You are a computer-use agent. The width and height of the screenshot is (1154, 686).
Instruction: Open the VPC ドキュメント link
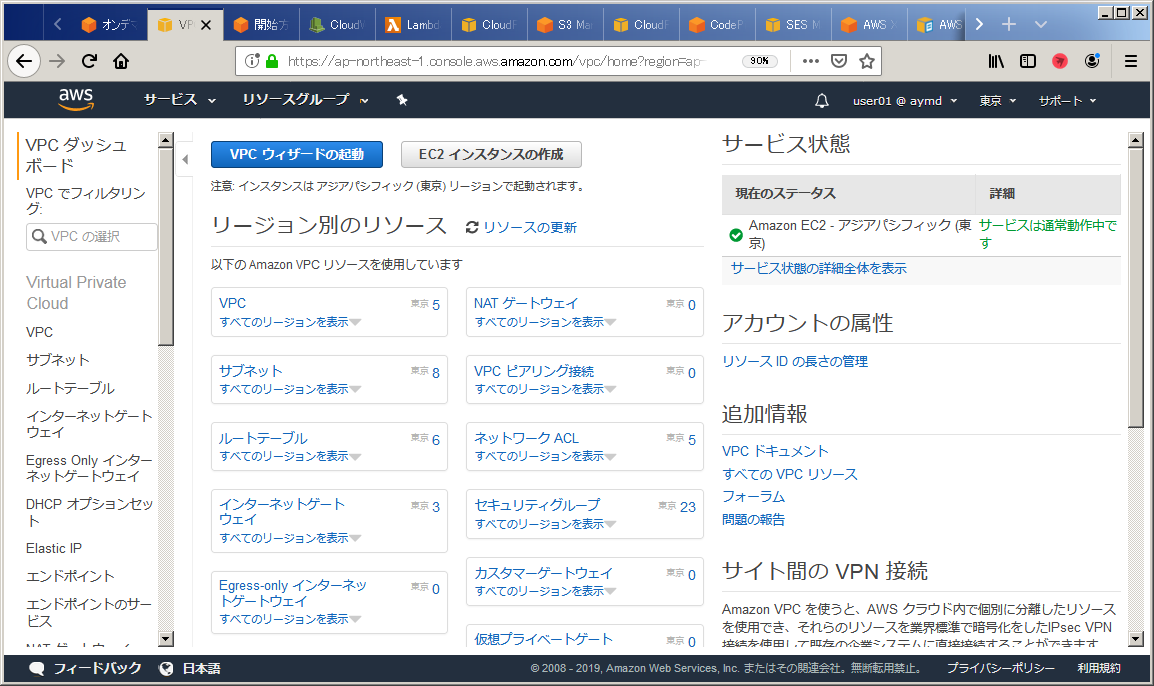click(x=775, y=451)
